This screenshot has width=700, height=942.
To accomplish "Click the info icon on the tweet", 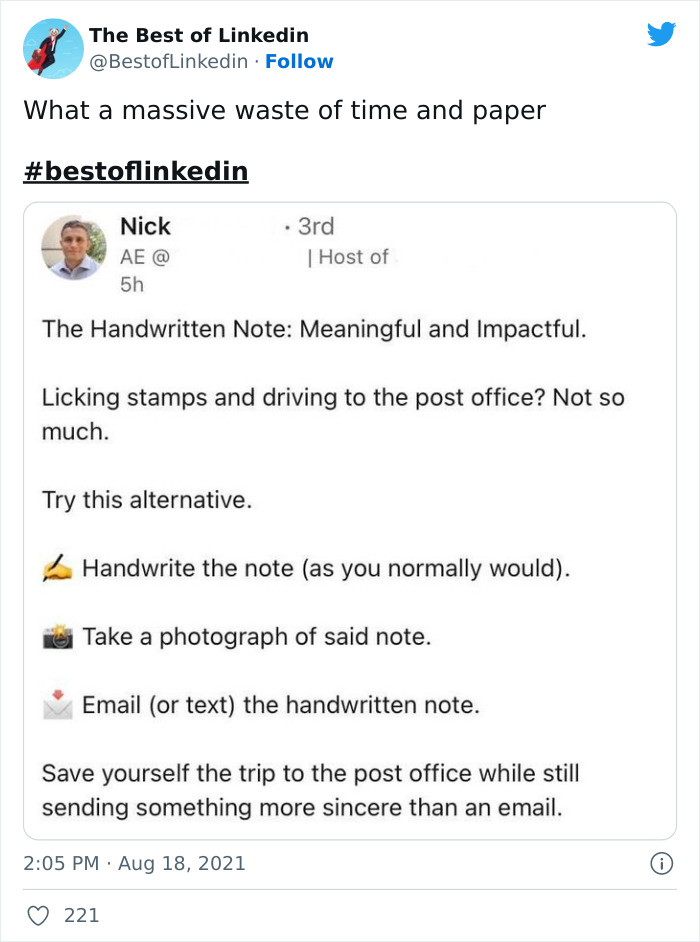I will pos(662,862).
